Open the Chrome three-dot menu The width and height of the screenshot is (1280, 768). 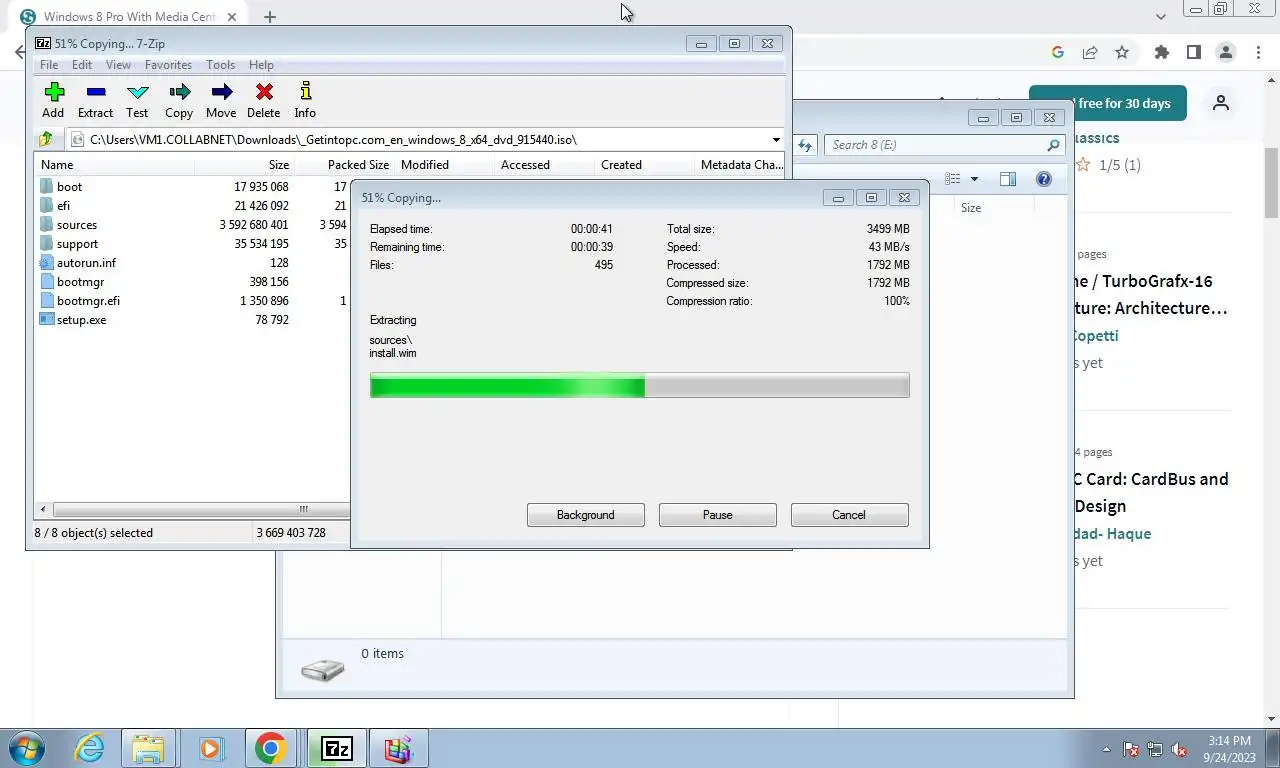[1258, 52]
